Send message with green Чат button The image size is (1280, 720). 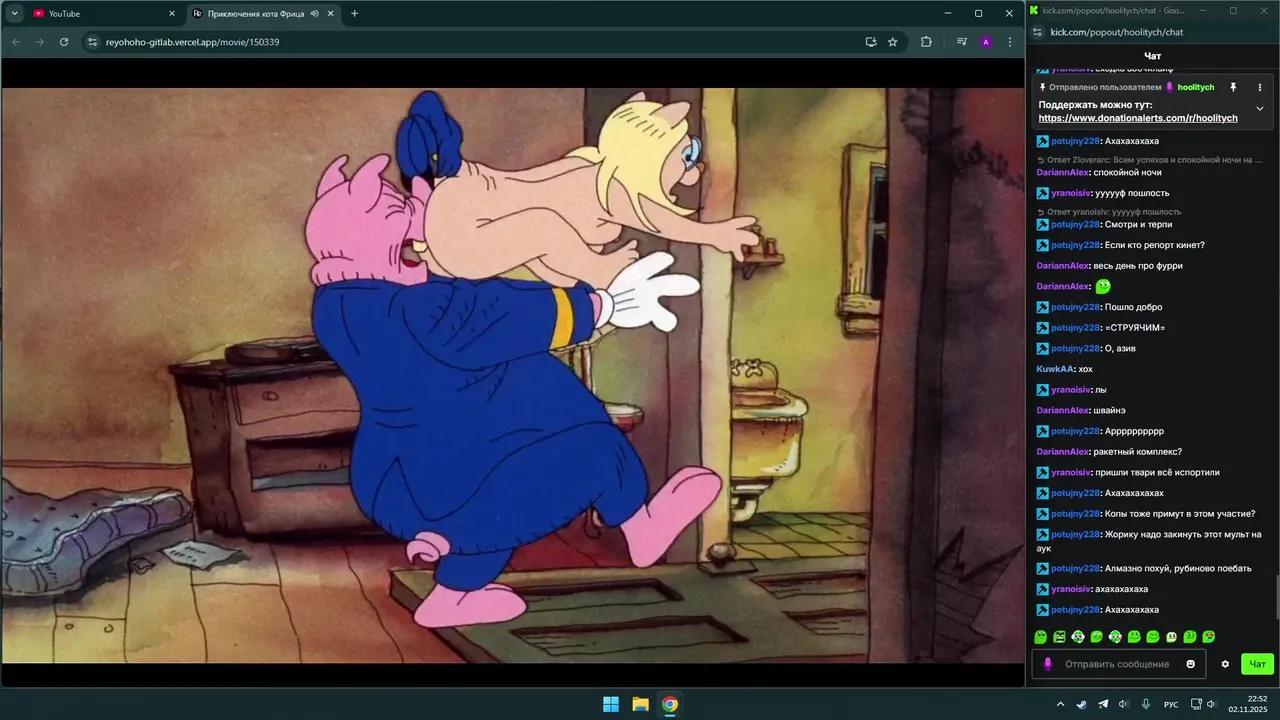click(x=1257, y=664)
